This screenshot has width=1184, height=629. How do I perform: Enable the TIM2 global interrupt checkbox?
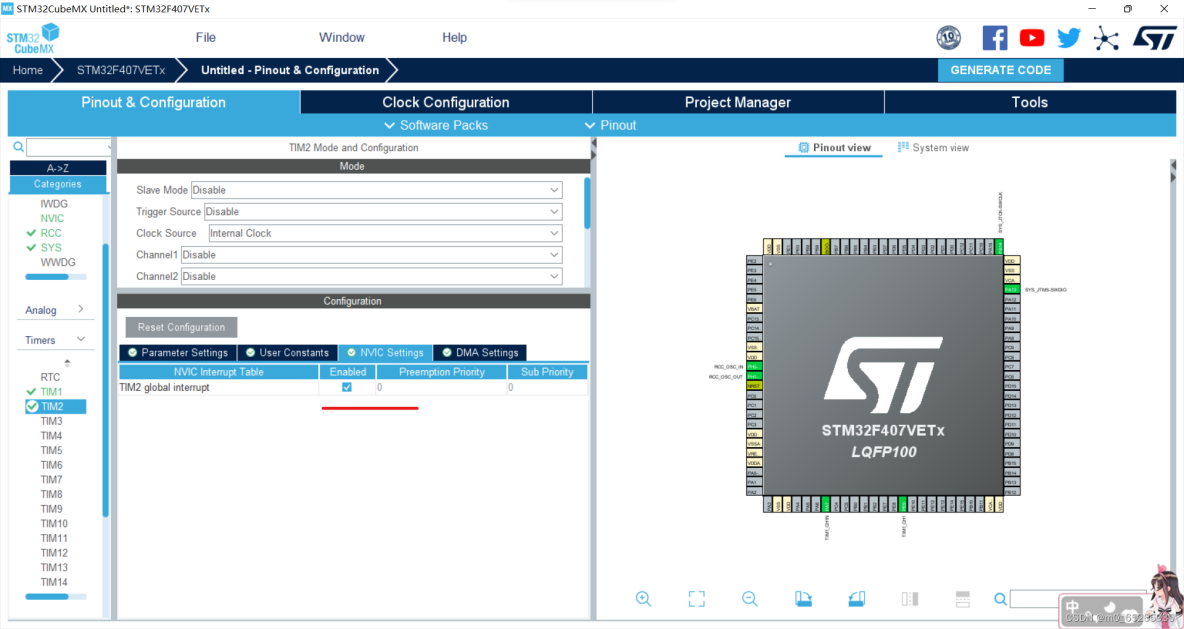tap(346, 387)
